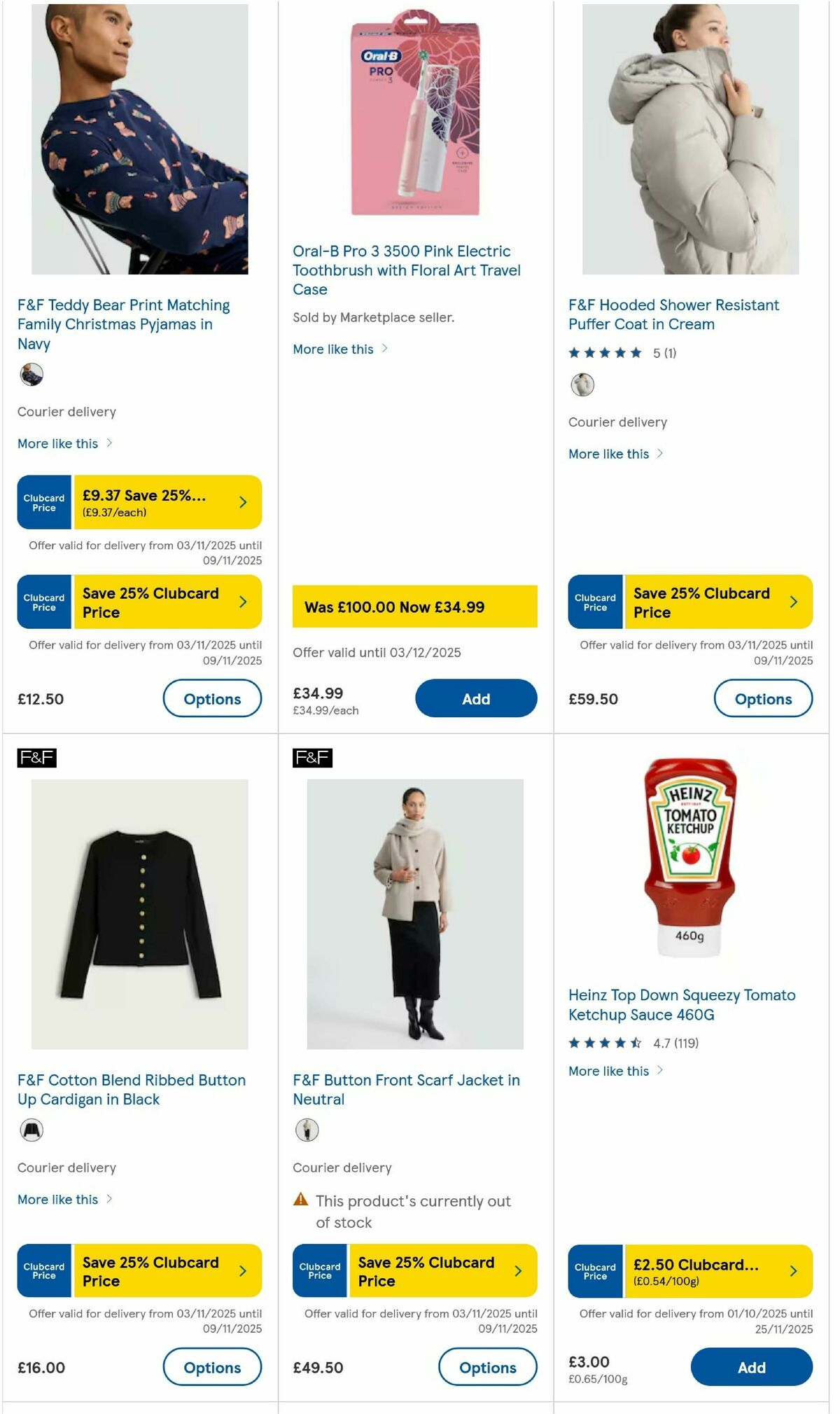Click the arrow on the cardigan Save 25% banner
The image size is (840, 1414).
click(x=242, y=1270)
